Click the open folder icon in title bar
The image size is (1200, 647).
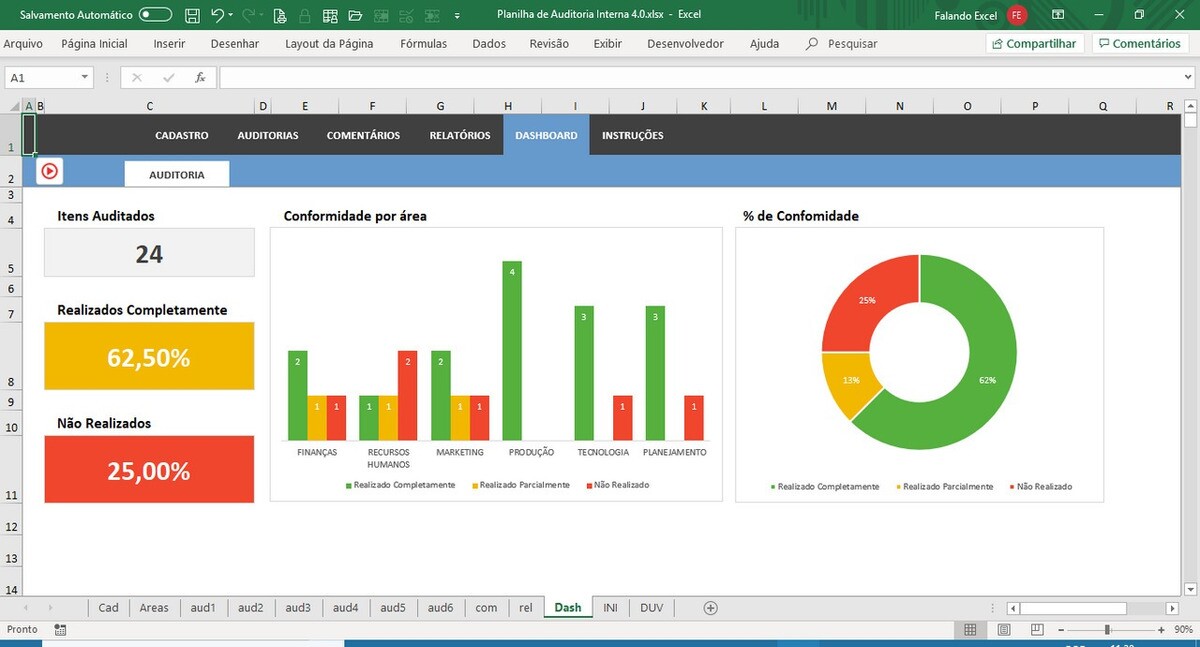point(355,15)
